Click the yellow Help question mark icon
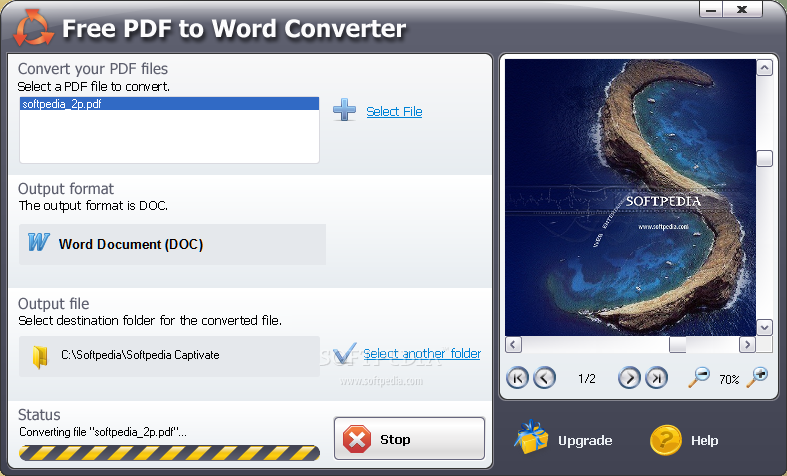 tap(666, 439)
